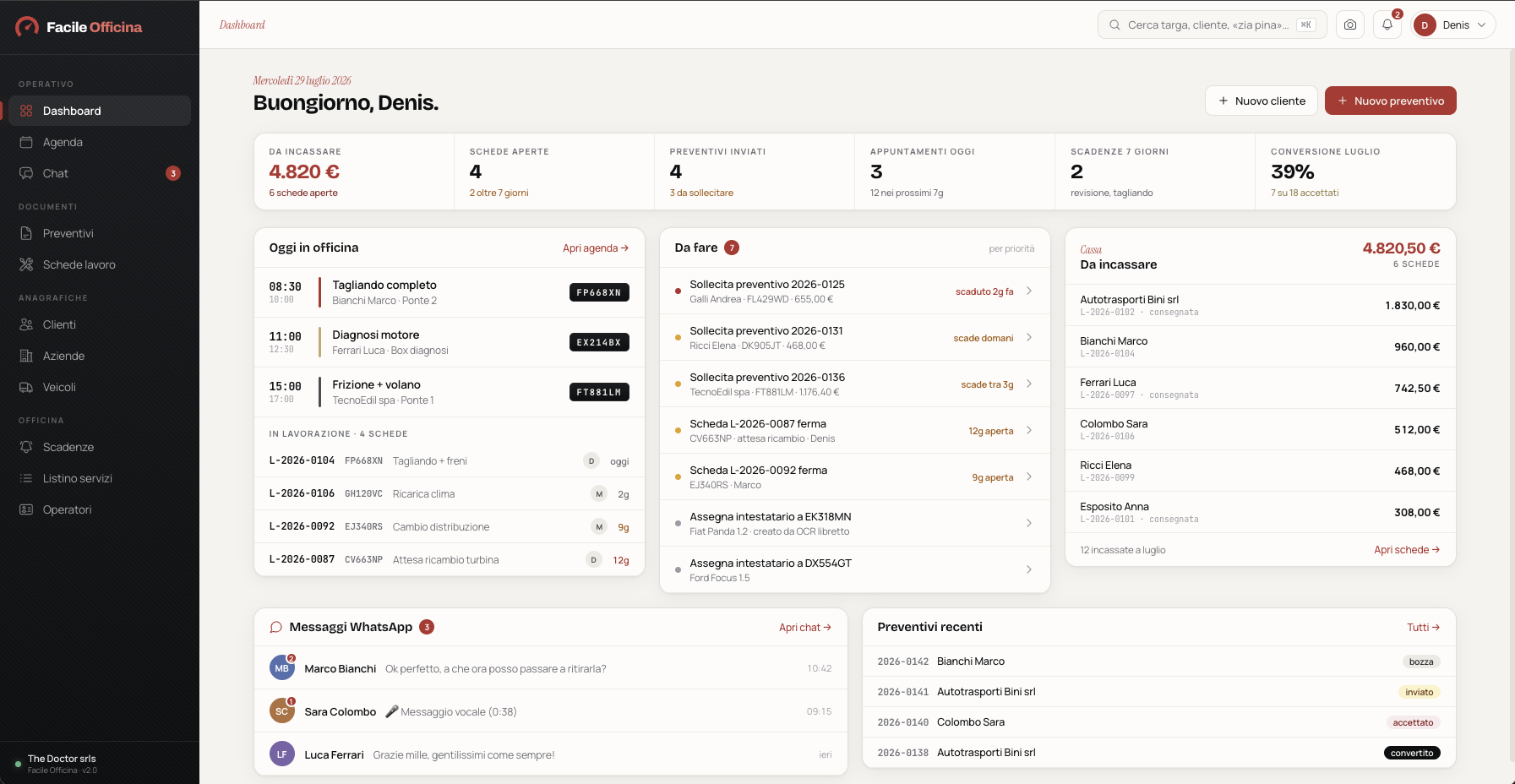Click the Preventivi document icon

pos(26,233)
